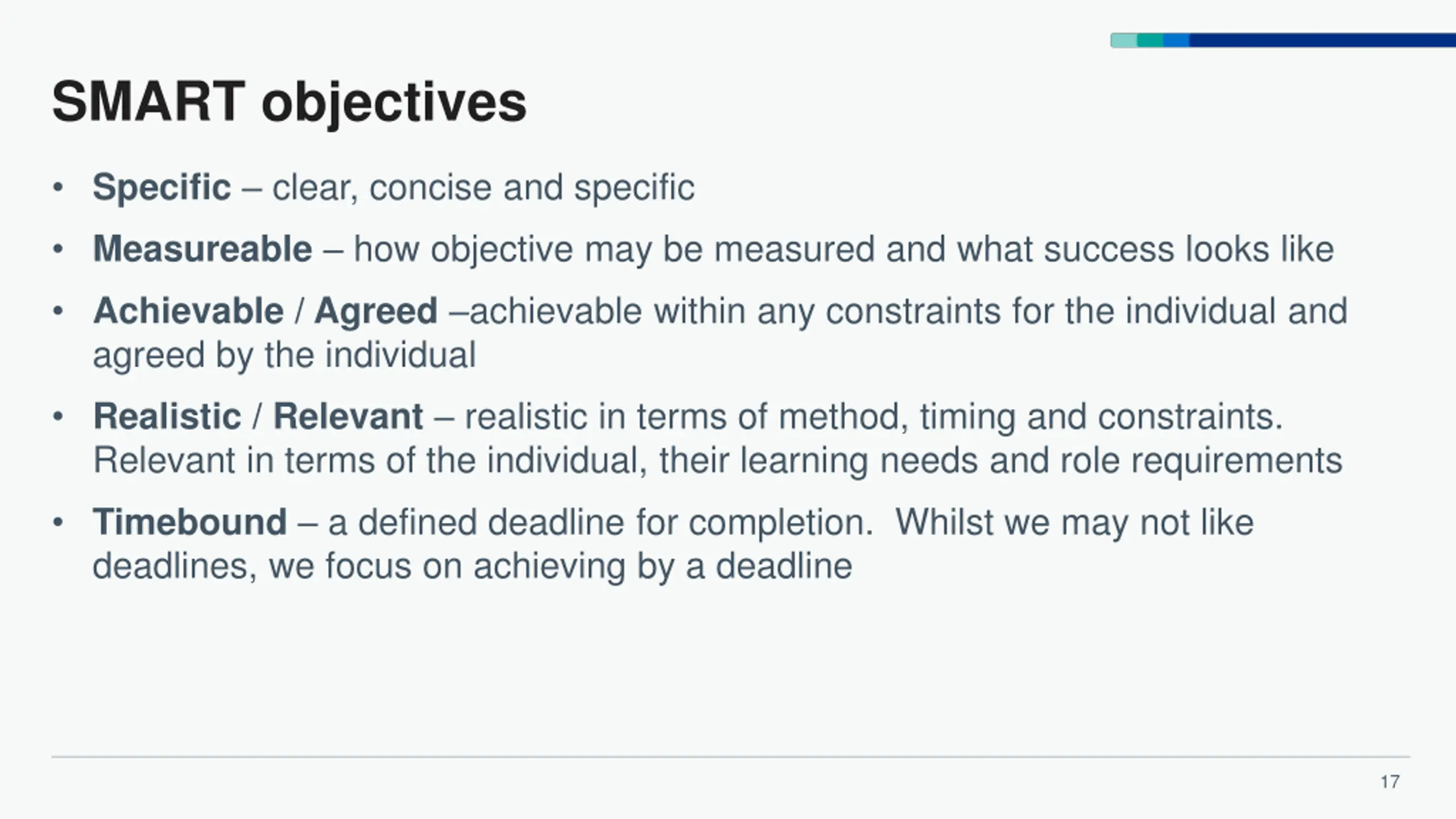Click the phrase 'what success looks like'

(x=1145, y=249)
